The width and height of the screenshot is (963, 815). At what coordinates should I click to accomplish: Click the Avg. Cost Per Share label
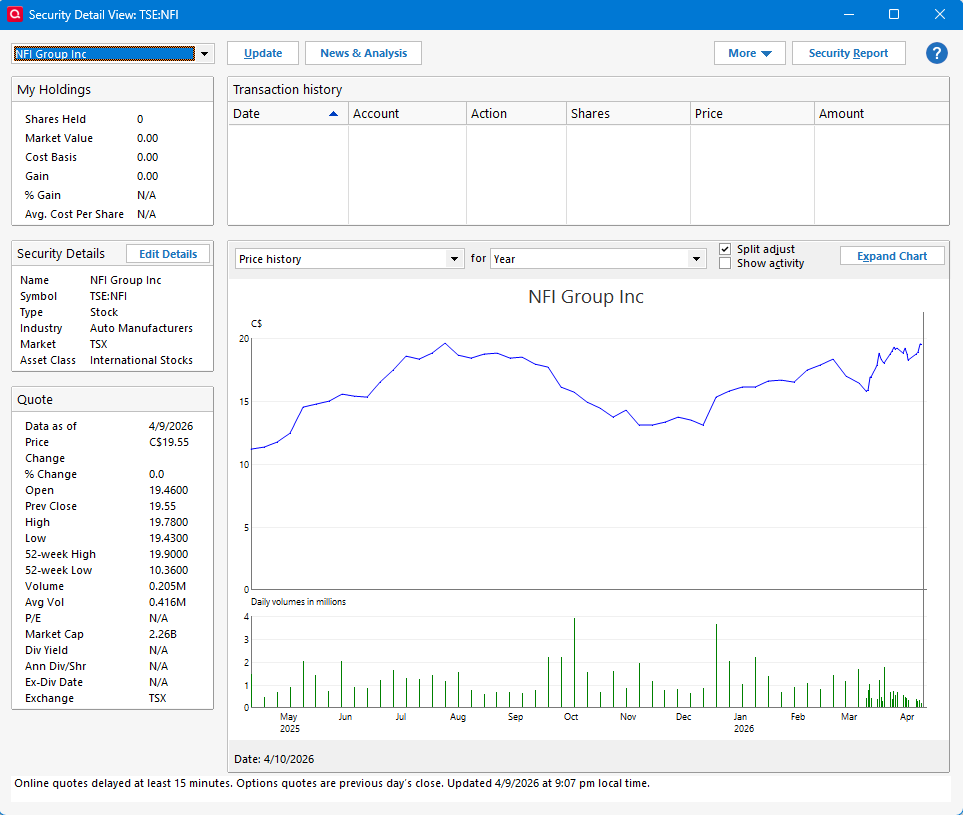click(74, 214)
